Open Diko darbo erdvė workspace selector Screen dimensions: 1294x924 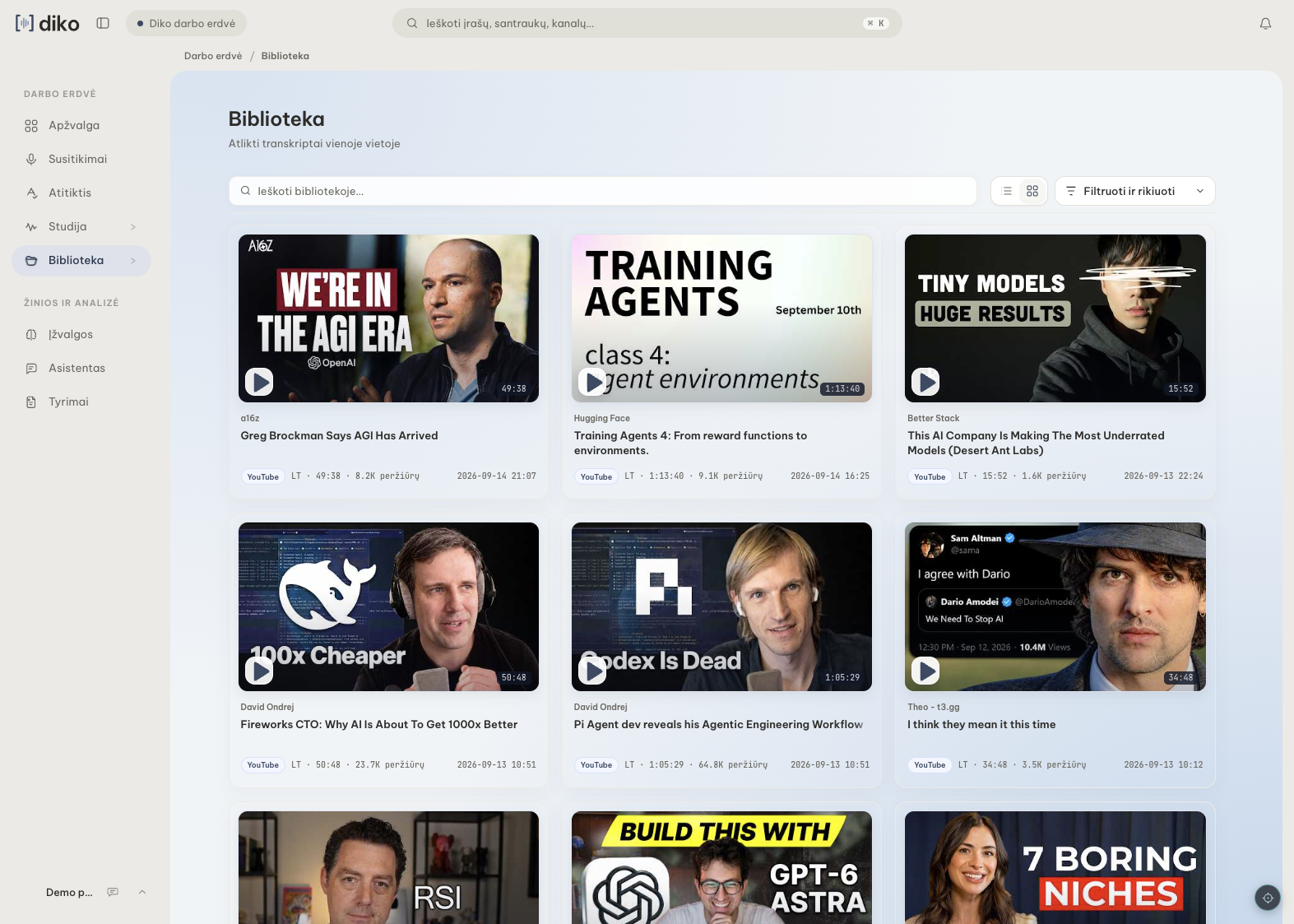click(186, 23)
